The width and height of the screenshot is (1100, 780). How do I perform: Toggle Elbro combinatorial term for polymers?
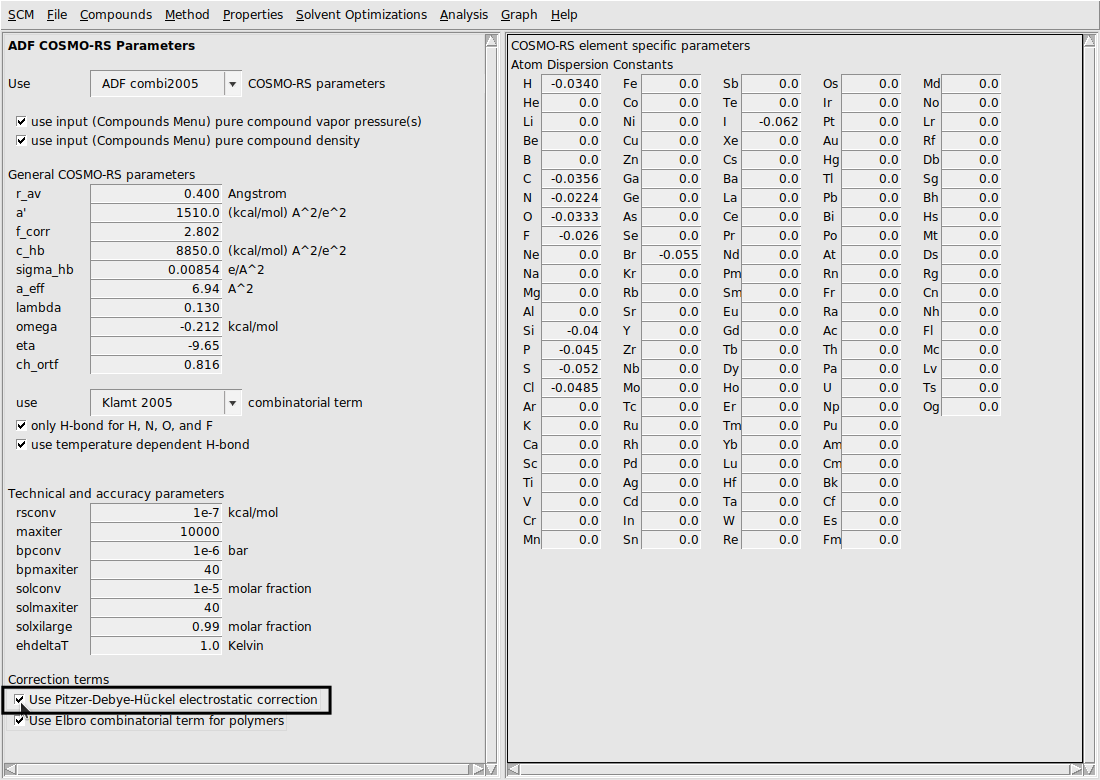point(21,721)
